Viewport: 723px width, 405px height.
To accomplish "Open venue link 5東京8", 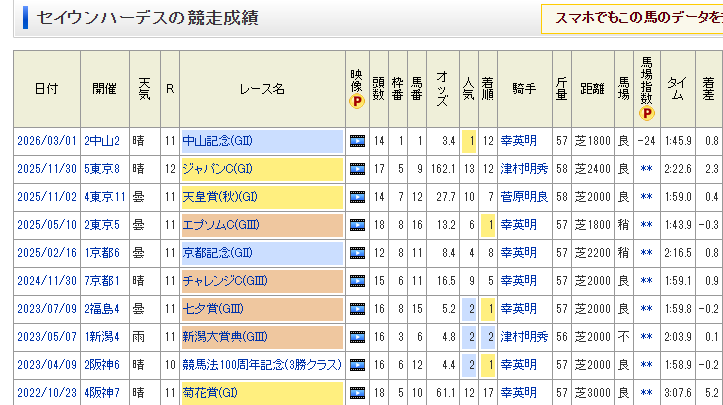I will click(102, 170).
